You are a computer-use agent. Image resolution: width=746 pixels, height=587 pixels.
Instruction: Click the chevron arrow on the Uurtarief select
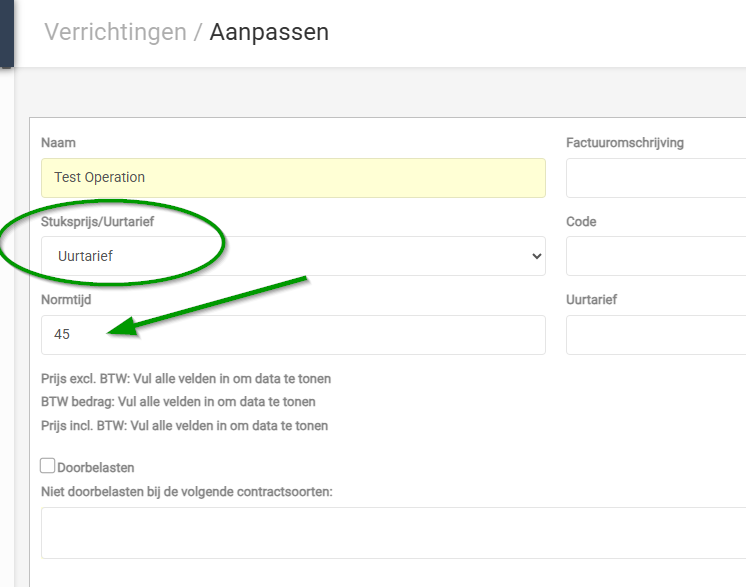(535, 257)
